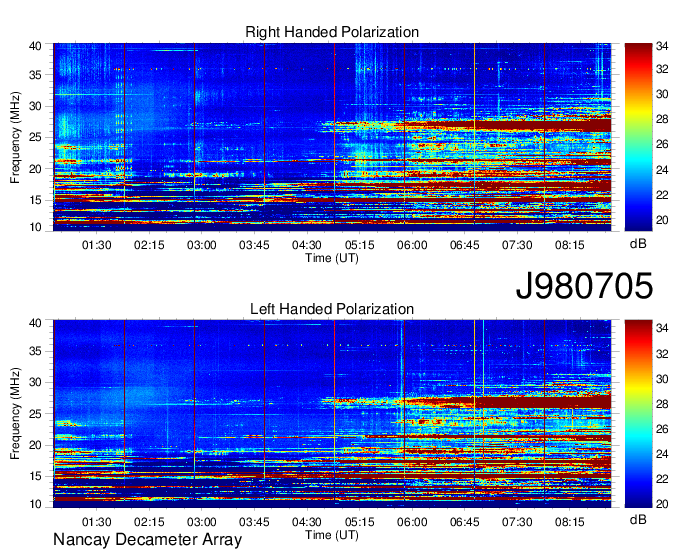This screenshot has height=552, width=680.
Task: Click the 08:15 time tick of the right-handed plot
Action: tap(570, 245)
